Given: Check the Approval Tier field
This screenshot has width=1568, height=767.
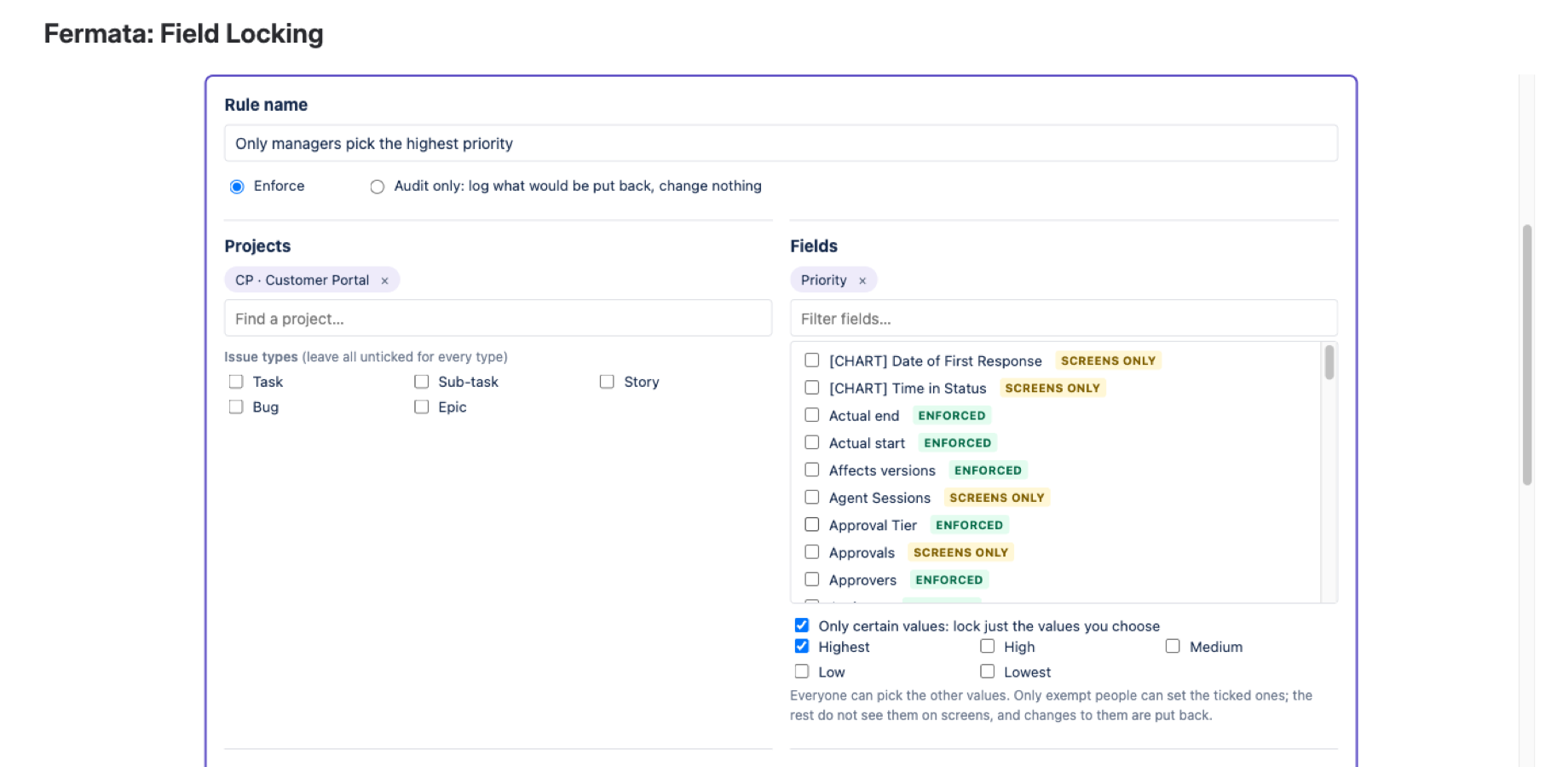Looking at the screenshot, I should pos(812,525).
